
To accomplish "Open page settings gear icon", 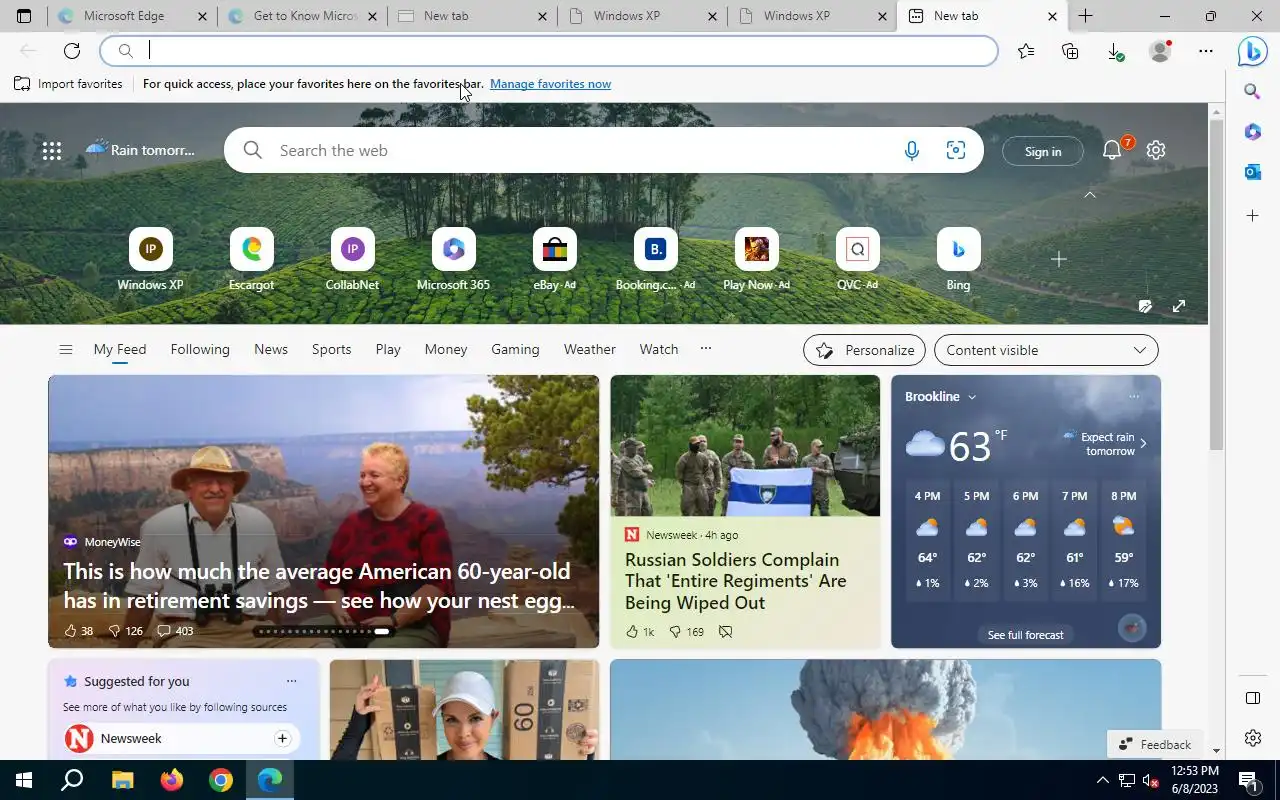I will (1156, 150).
